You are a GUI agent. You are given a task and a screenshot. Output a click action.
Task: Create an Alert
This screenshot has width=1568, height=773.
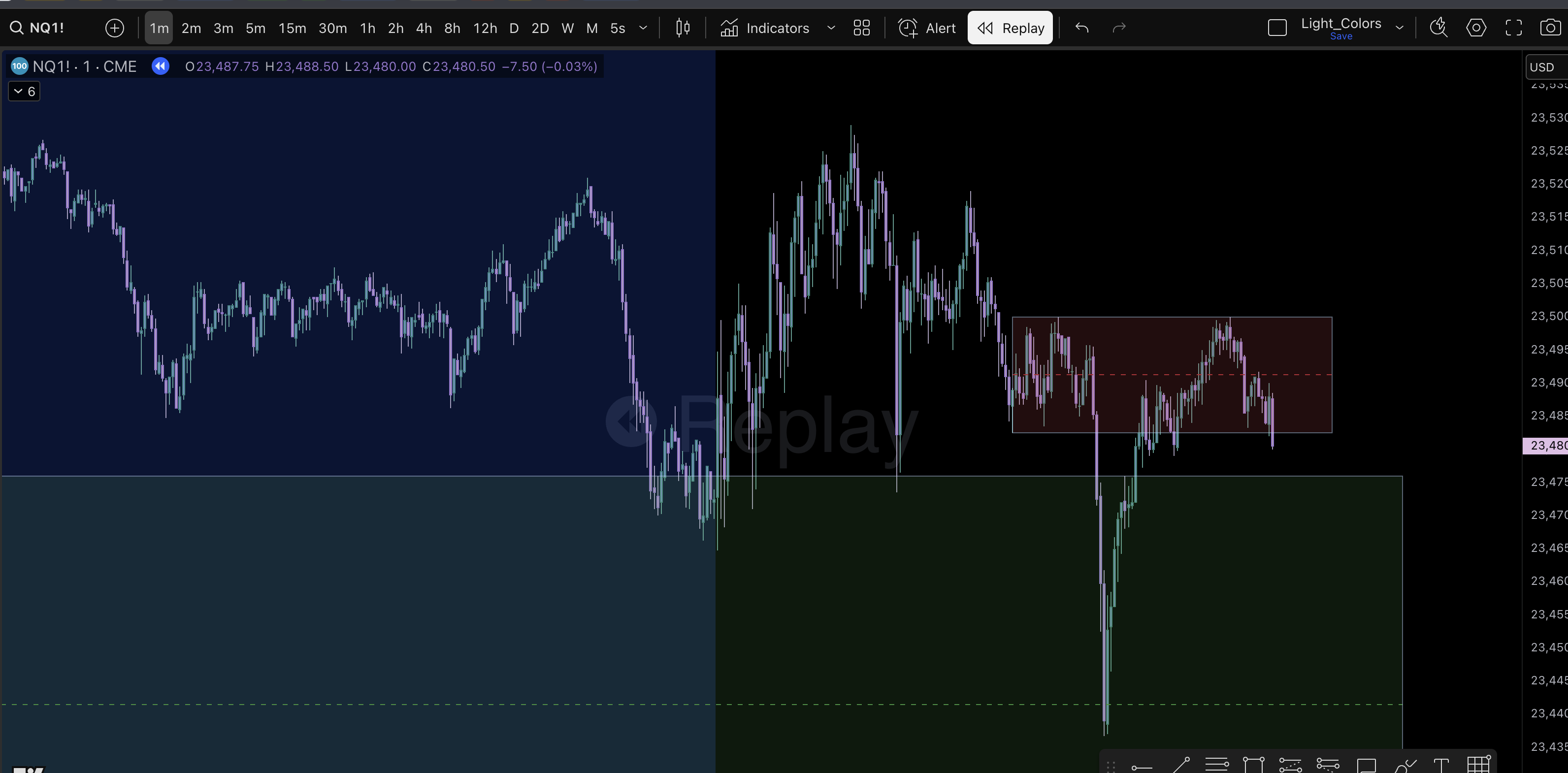pos(927,28)
